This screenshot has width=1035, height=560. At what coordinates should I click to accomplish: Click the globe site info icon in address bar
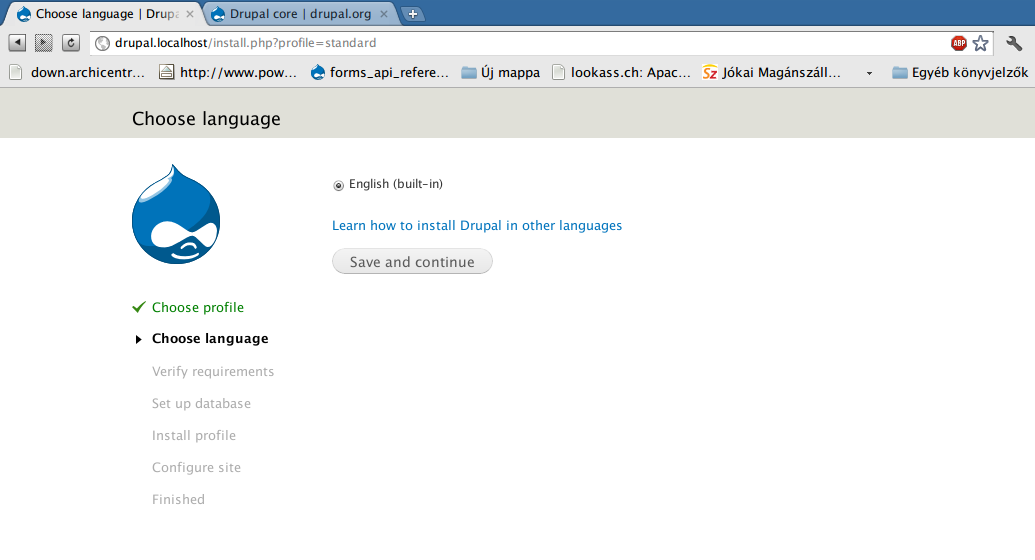coord(102,44)
